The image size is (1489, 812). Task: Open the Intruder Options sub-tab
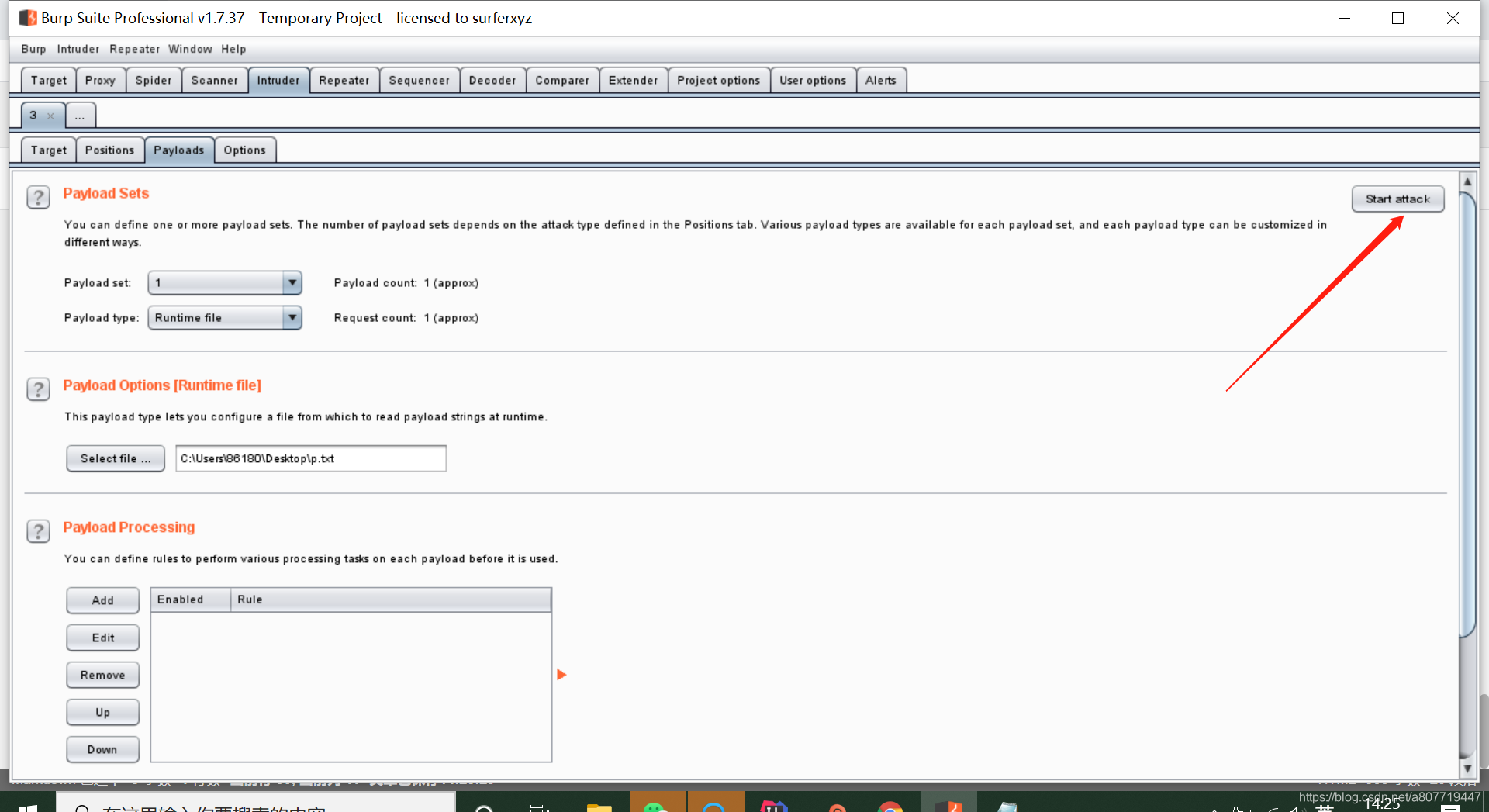(x=244, y=150)
